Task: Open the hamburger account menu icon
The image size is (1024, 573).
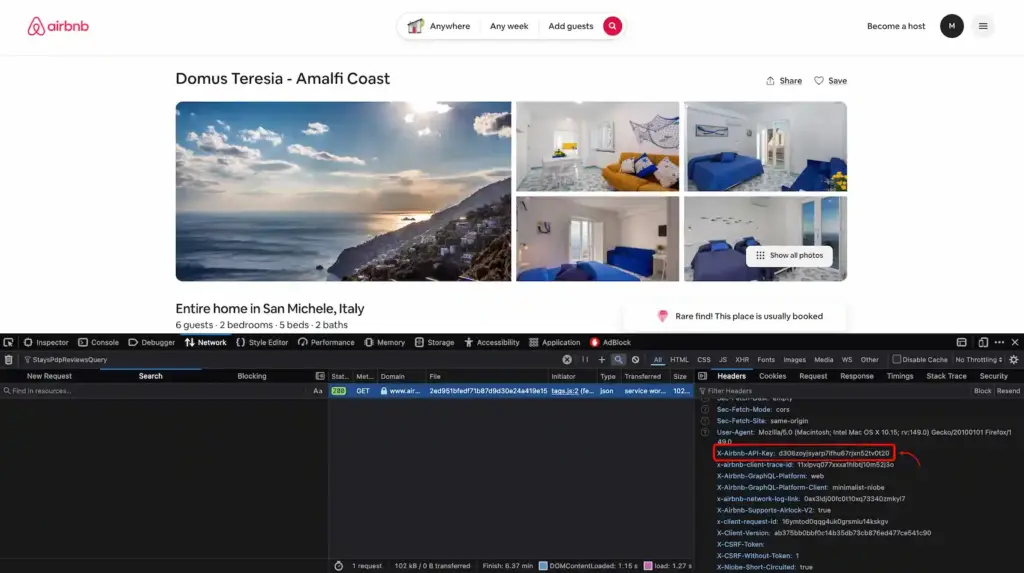Action: [983, 26]
